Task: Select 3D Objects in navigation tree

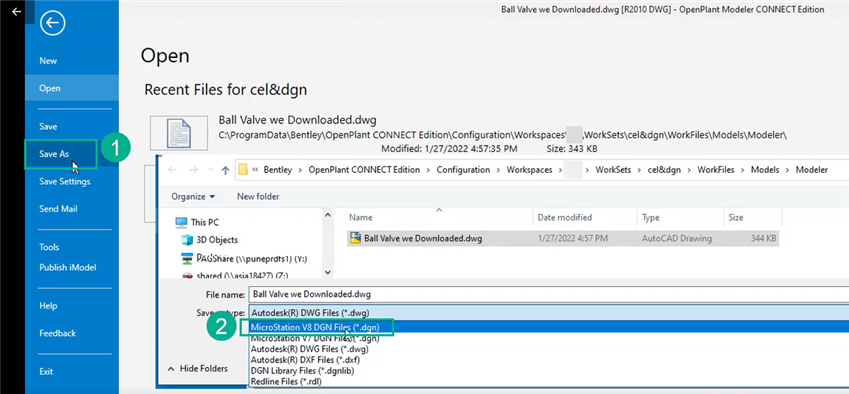Action: pyautogui.click(x=217, y=240)
